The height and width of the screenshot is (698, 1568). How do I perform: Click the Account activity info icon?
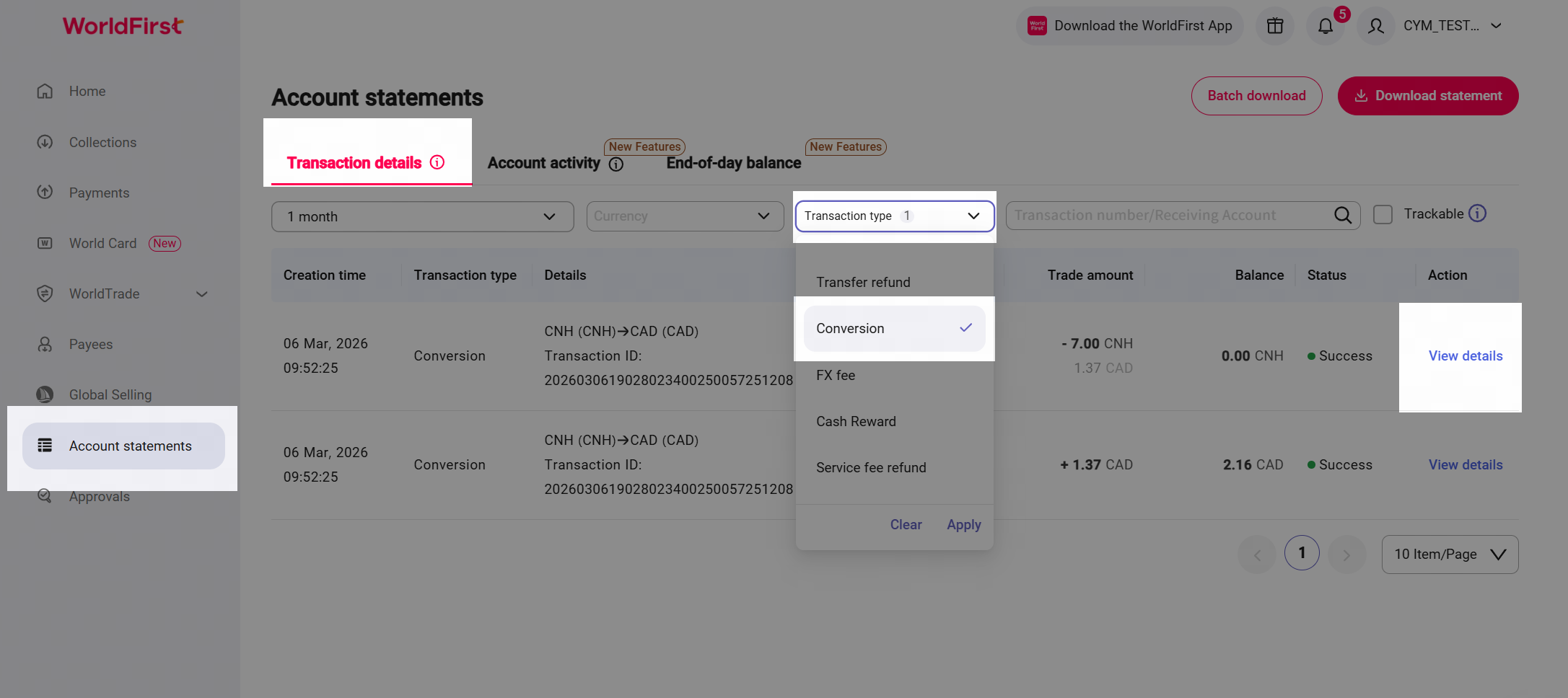coord(616,164)
